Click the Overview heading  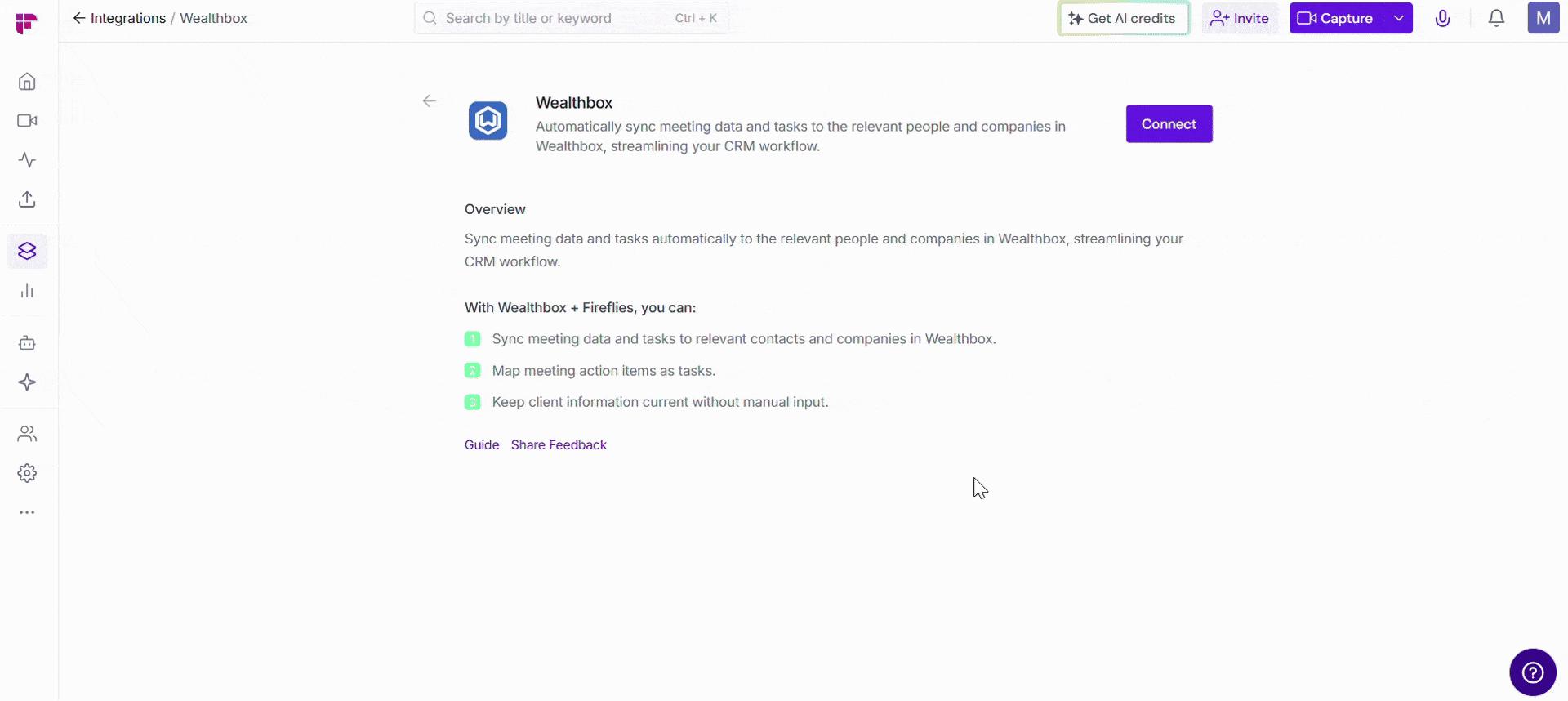click(495, 209)
